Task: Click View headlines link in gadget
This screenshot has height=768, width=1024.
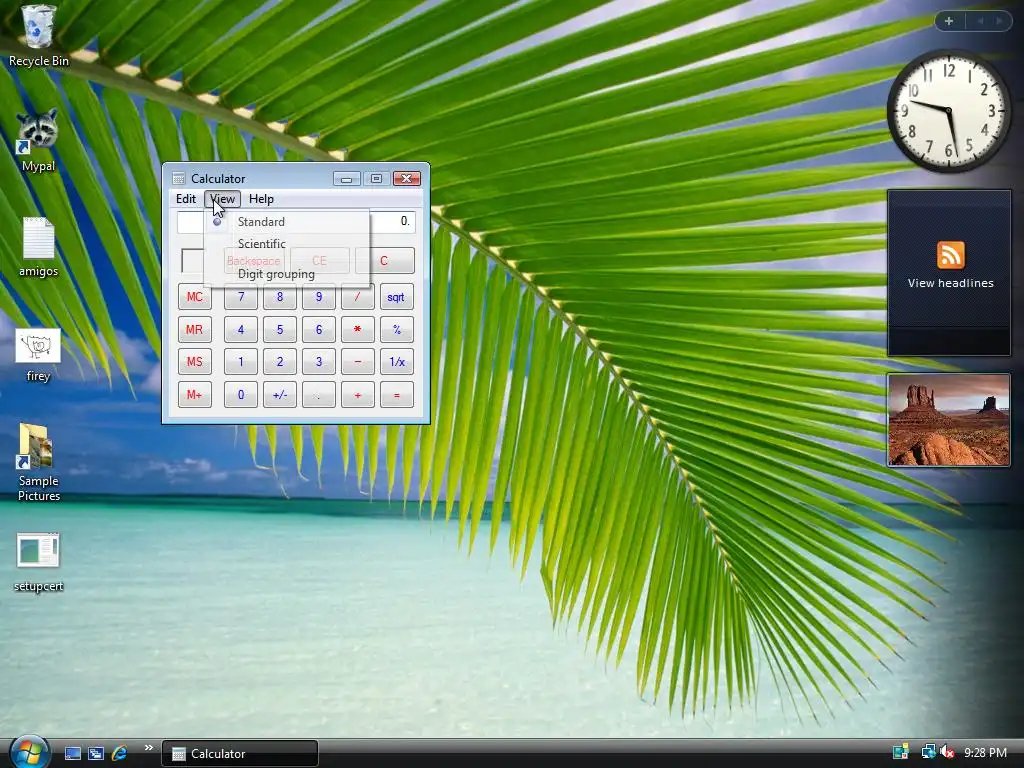Action: [x=950, y=283]
